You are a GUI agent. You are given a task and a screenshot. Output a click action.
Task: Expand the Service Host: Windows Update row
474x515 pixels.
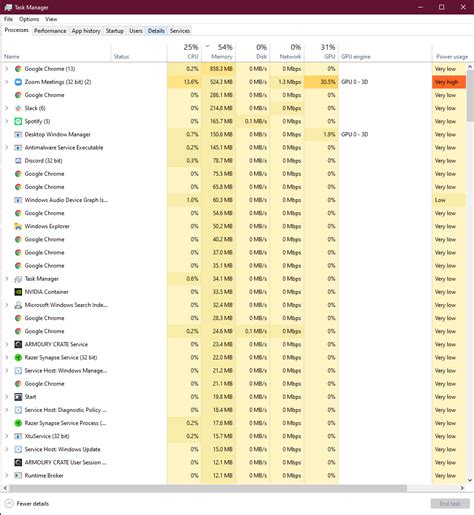[x=7, y=449]
